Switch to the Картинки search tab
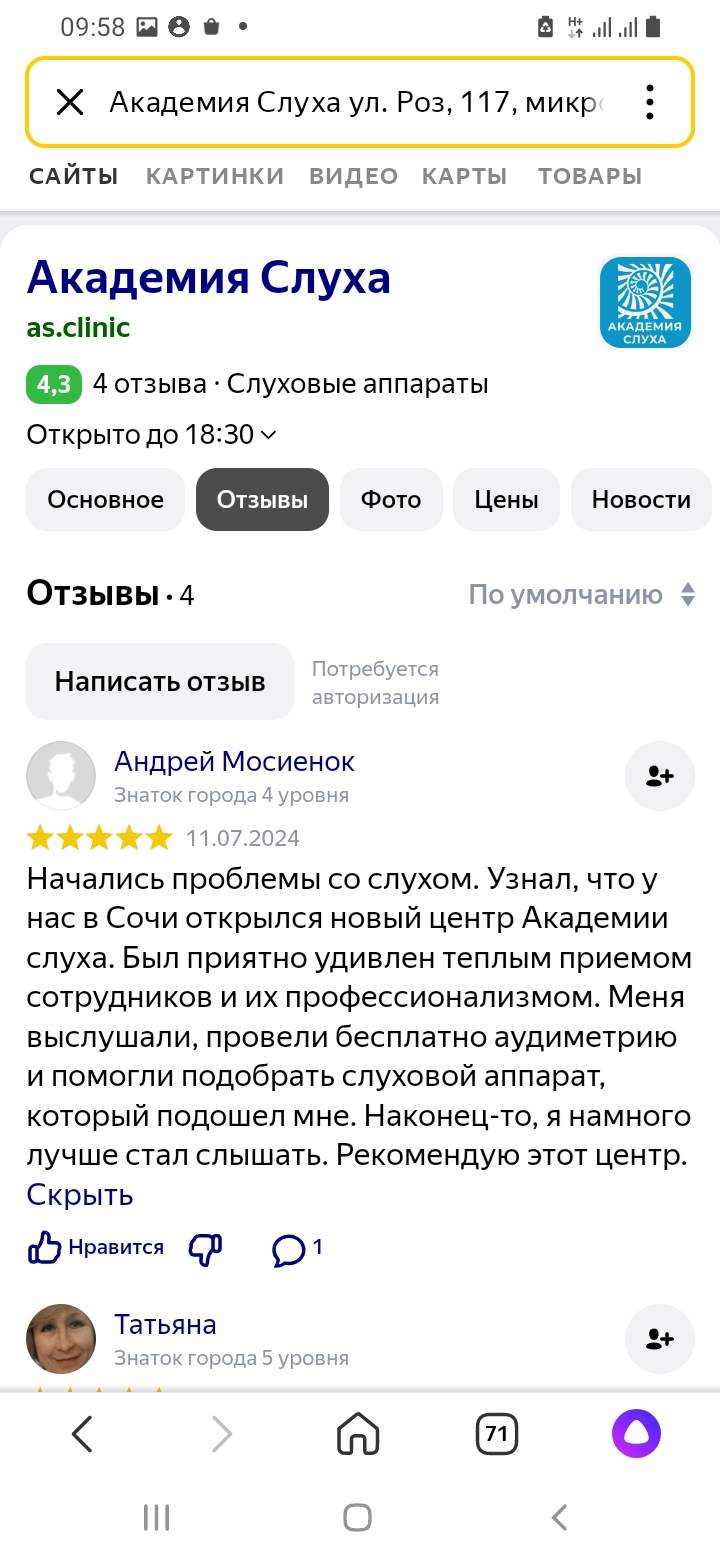 (214, 176)
